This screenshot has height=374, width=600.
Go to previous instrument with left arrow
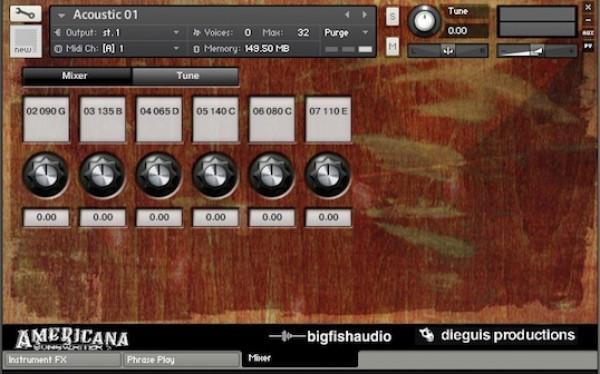point(347,15)
